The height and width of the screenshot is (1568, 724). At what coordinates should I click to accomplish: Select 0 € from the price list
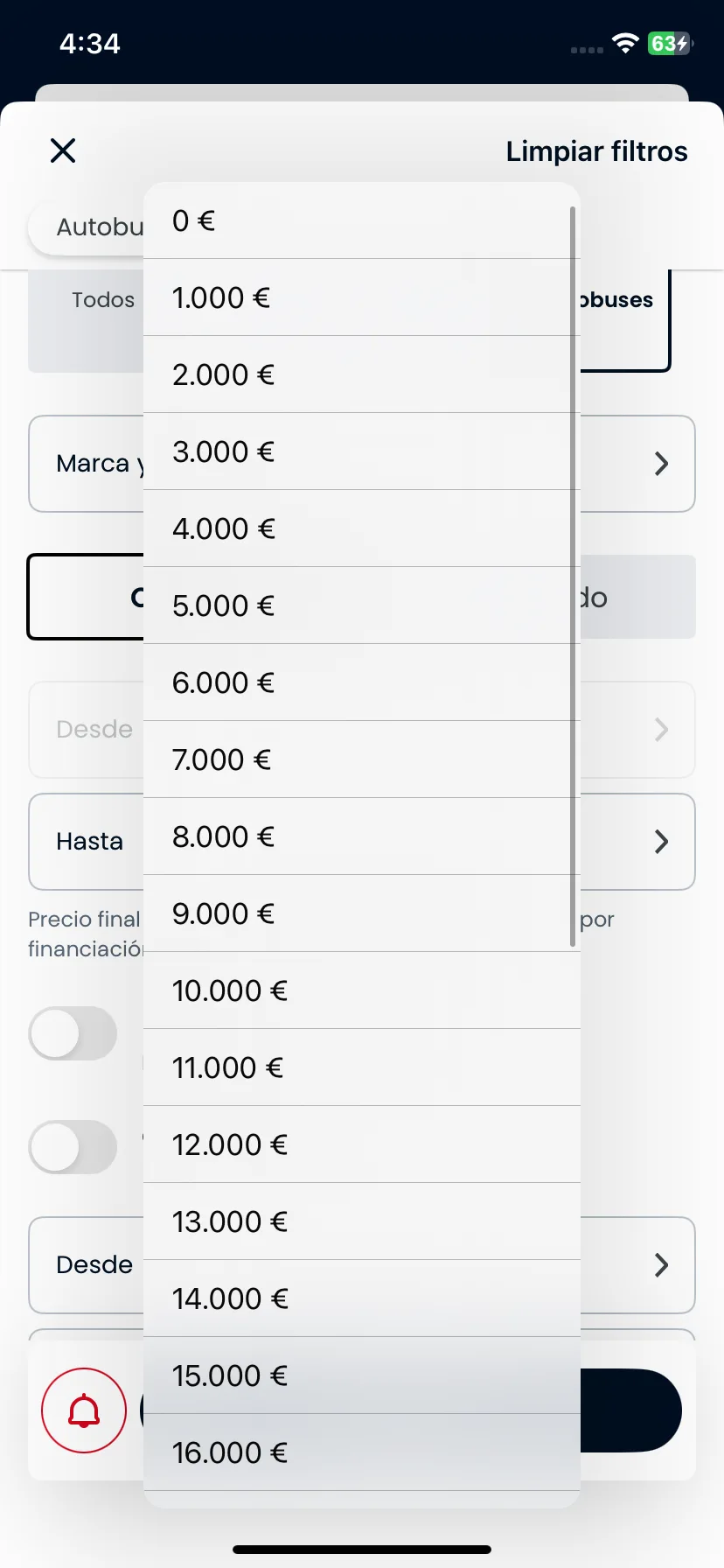point(361,220)
